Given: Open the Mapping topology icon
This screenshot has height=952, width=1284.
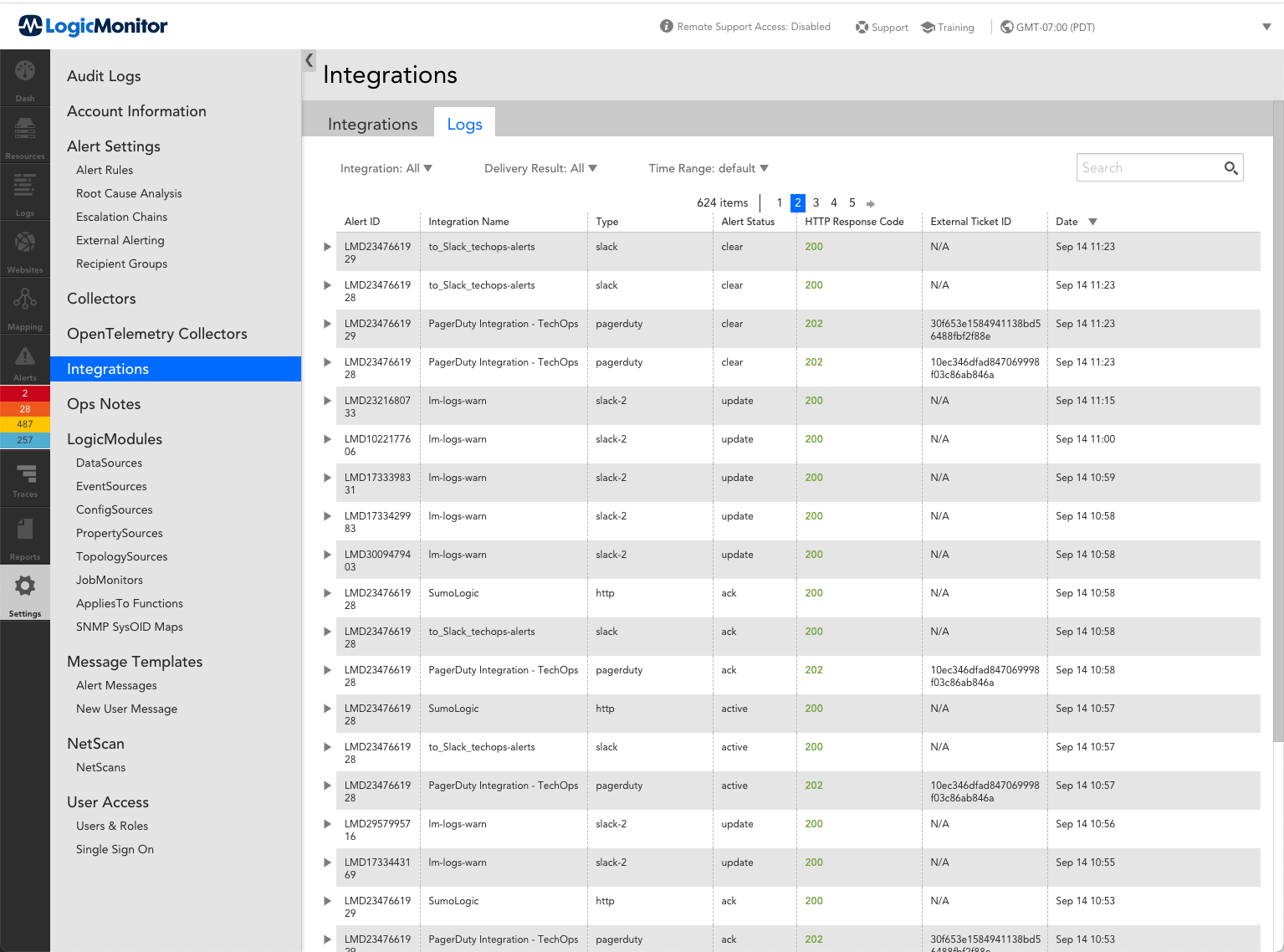Looking at the screenshot, I should pyautogui.click(x=25, y=305).
